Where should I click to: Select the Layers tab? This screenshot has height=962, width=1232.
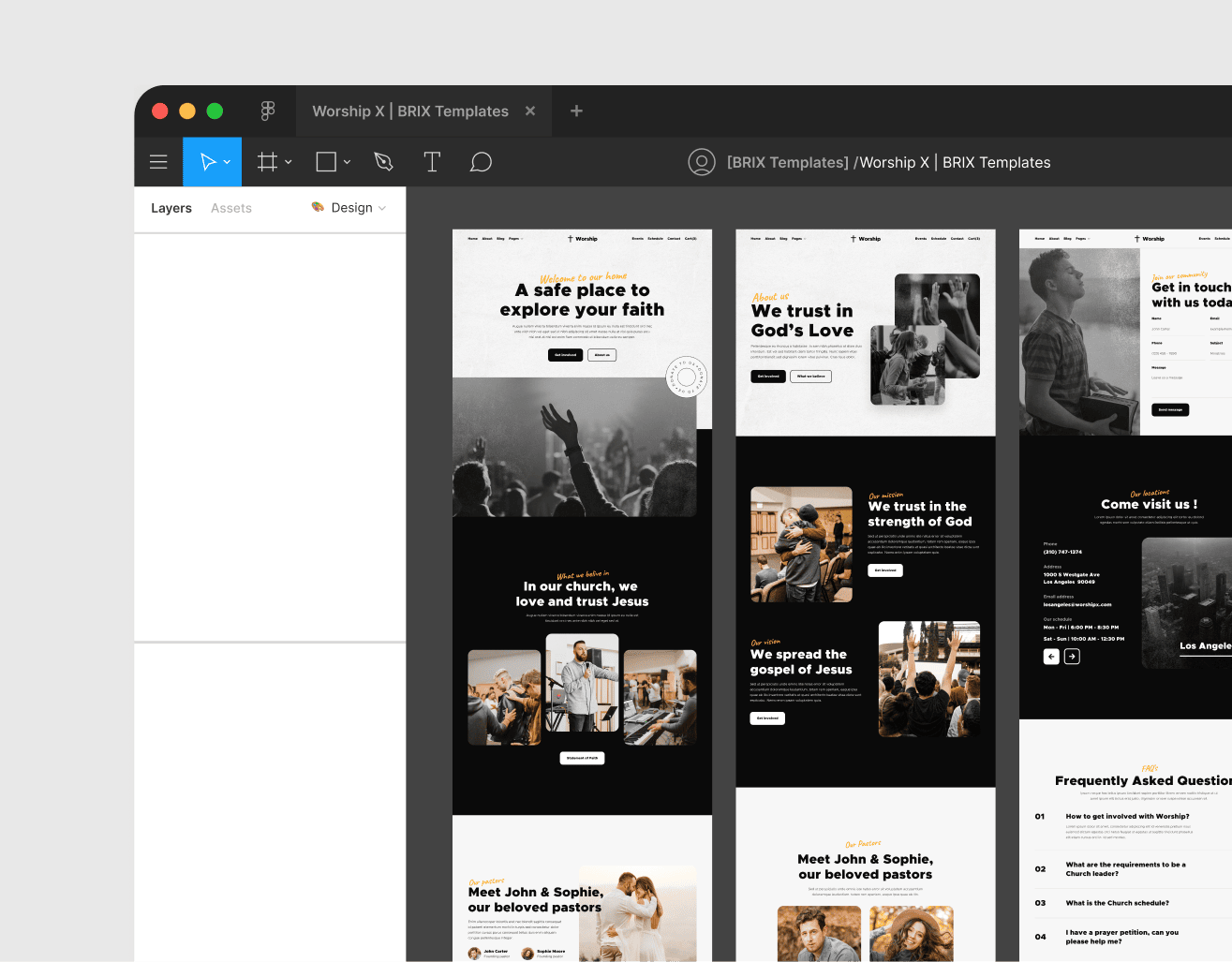[171, 208]
